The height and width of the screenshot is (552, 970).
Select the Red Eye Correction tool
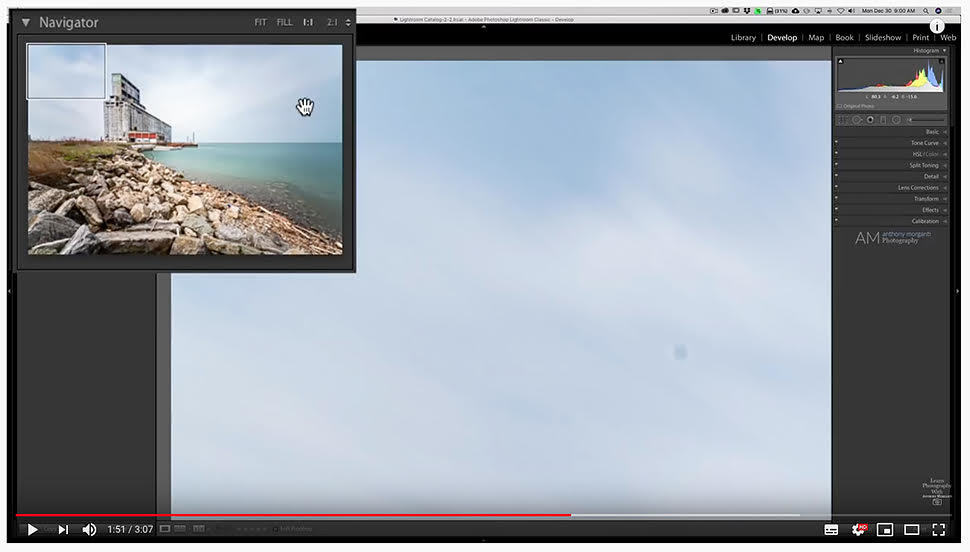tap(870, 120)
